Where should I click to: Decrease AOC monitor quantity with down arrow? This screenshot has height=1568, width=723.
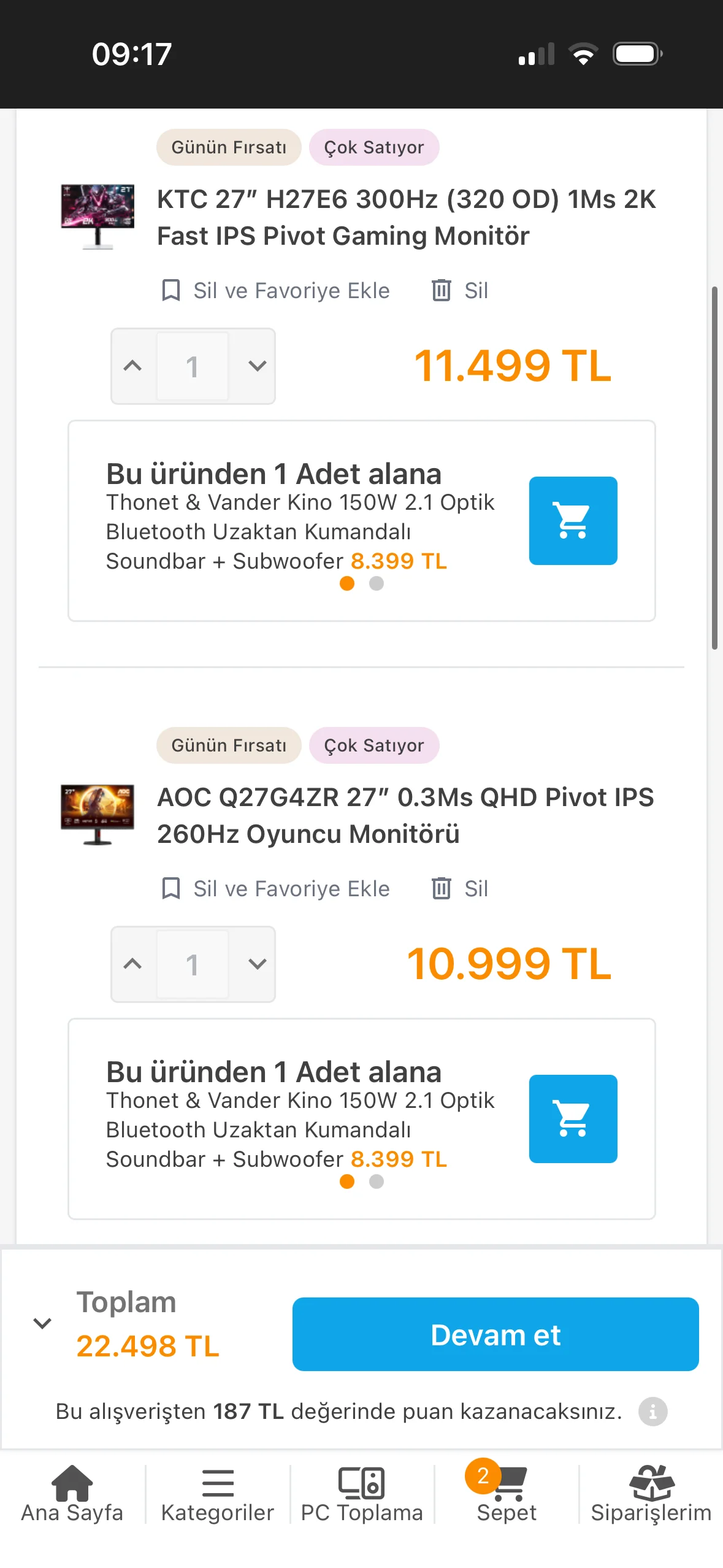pyautogui.click(x=258, y=964)
